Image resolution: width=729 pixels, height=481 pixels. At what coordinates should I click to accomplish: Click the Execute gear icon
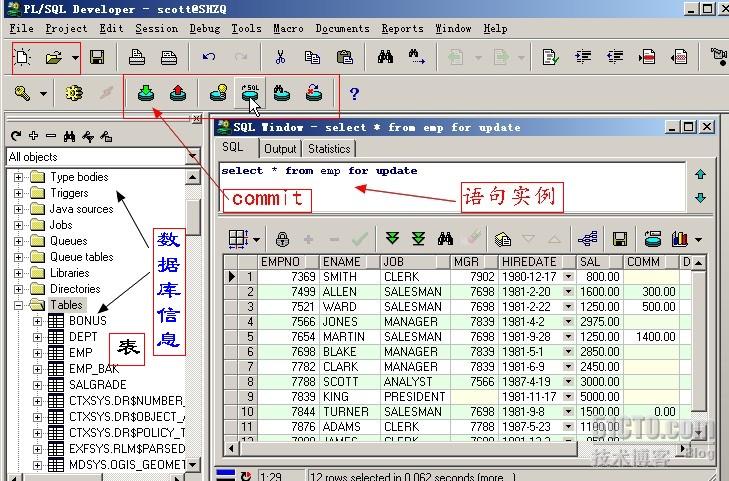click(74, 93)
